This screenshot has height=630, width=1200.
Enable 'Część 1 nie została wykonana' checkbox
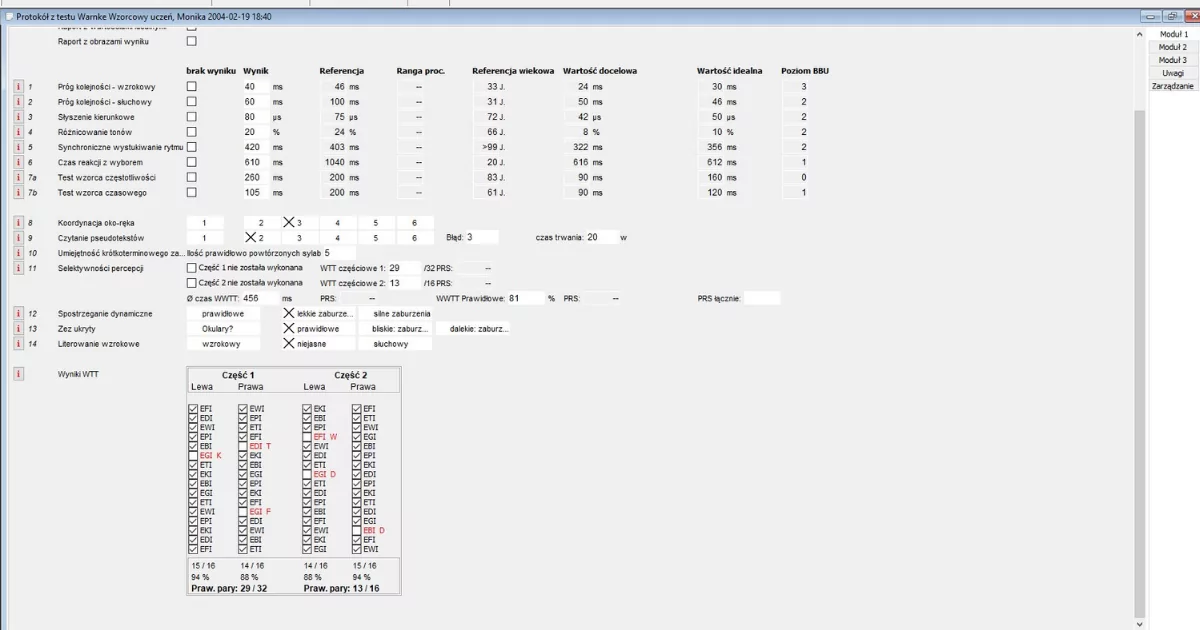pyautogui.click(x=192, y=268)
